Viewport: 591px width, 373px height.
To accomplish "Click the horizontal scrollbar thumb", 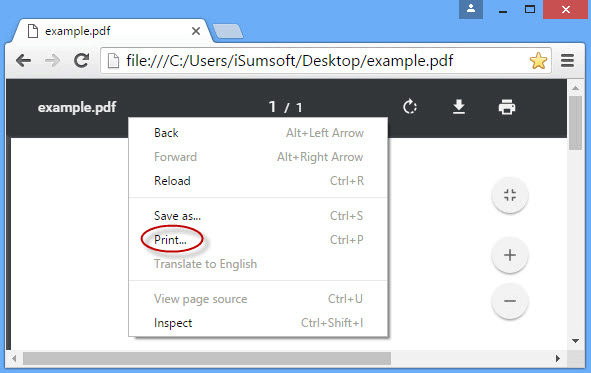I will pos(207,358).
